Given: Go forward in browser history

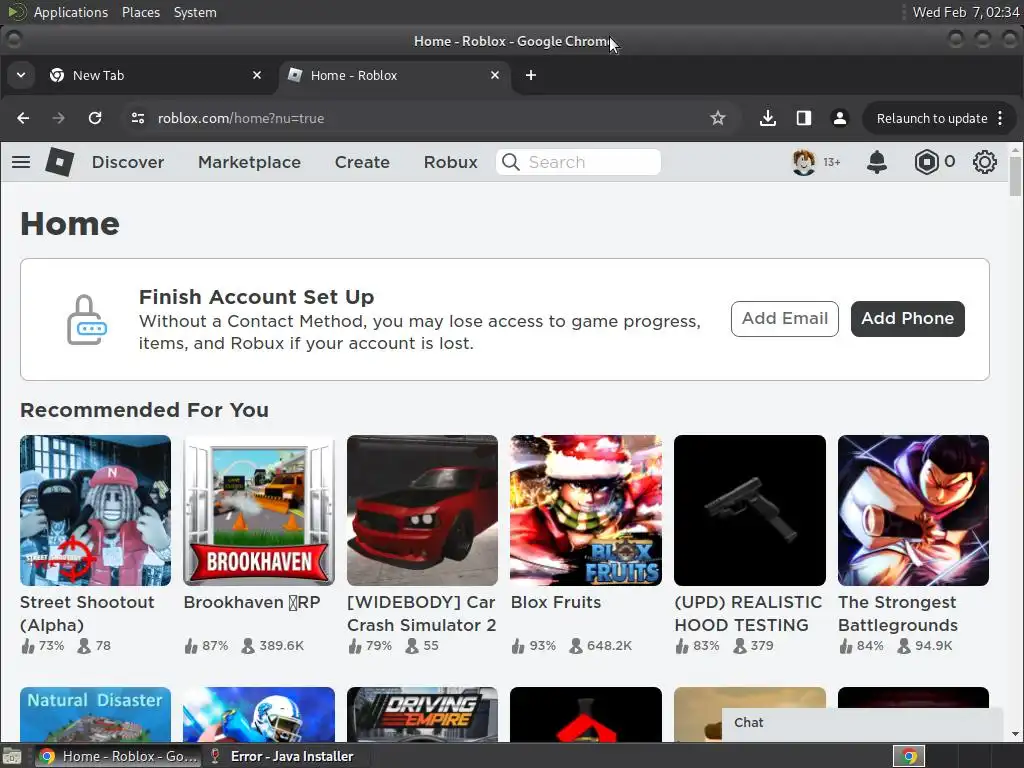Looking at the screenshot, I should coord(59,118).
